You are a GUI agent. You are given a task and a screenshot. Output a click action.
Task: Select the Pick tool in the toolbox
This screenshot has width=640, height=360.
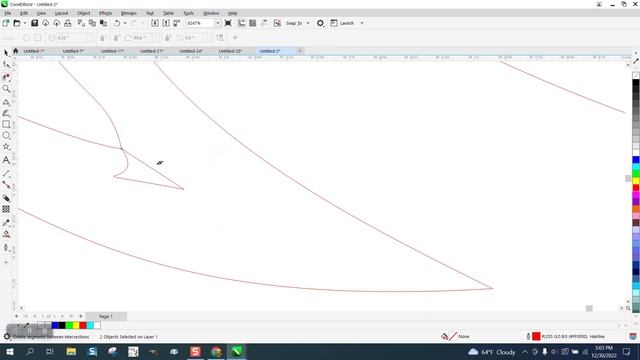pos(6,53)
